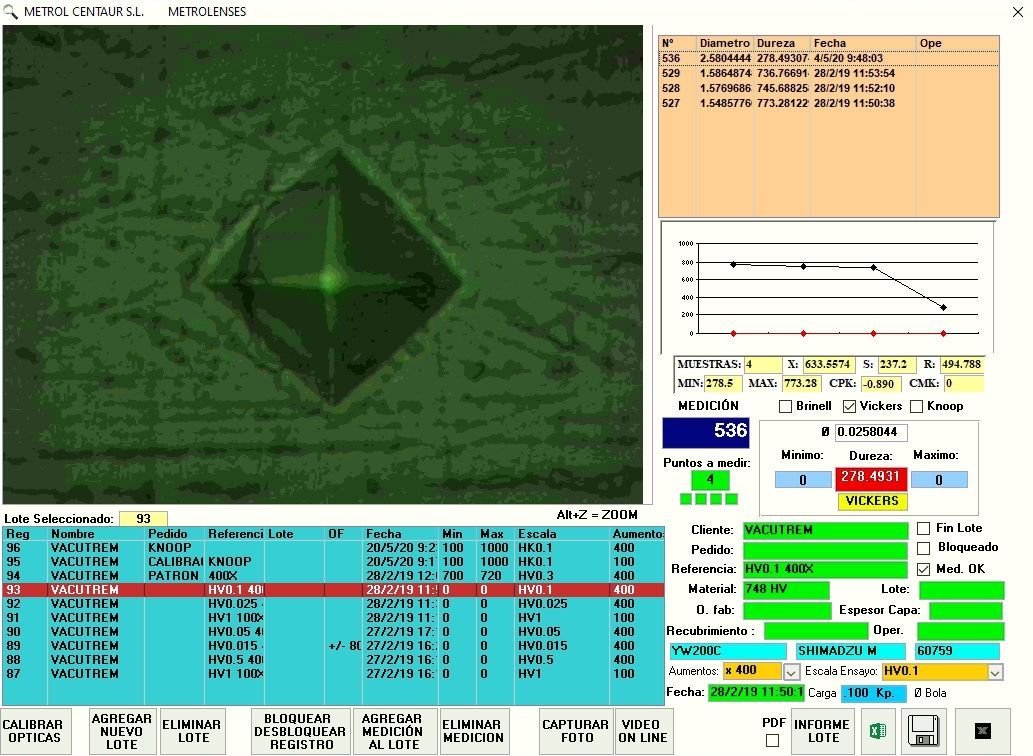Click AGREGAR NUEVO LOTE button
The width and height of the screenshot is (1033, 756).
pos(122,732)
